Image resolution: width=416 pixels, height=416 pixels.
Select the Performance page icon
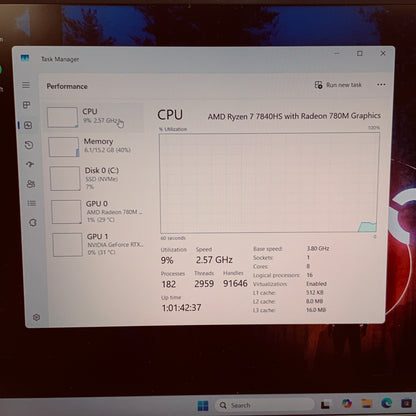(x=28, y=125)
